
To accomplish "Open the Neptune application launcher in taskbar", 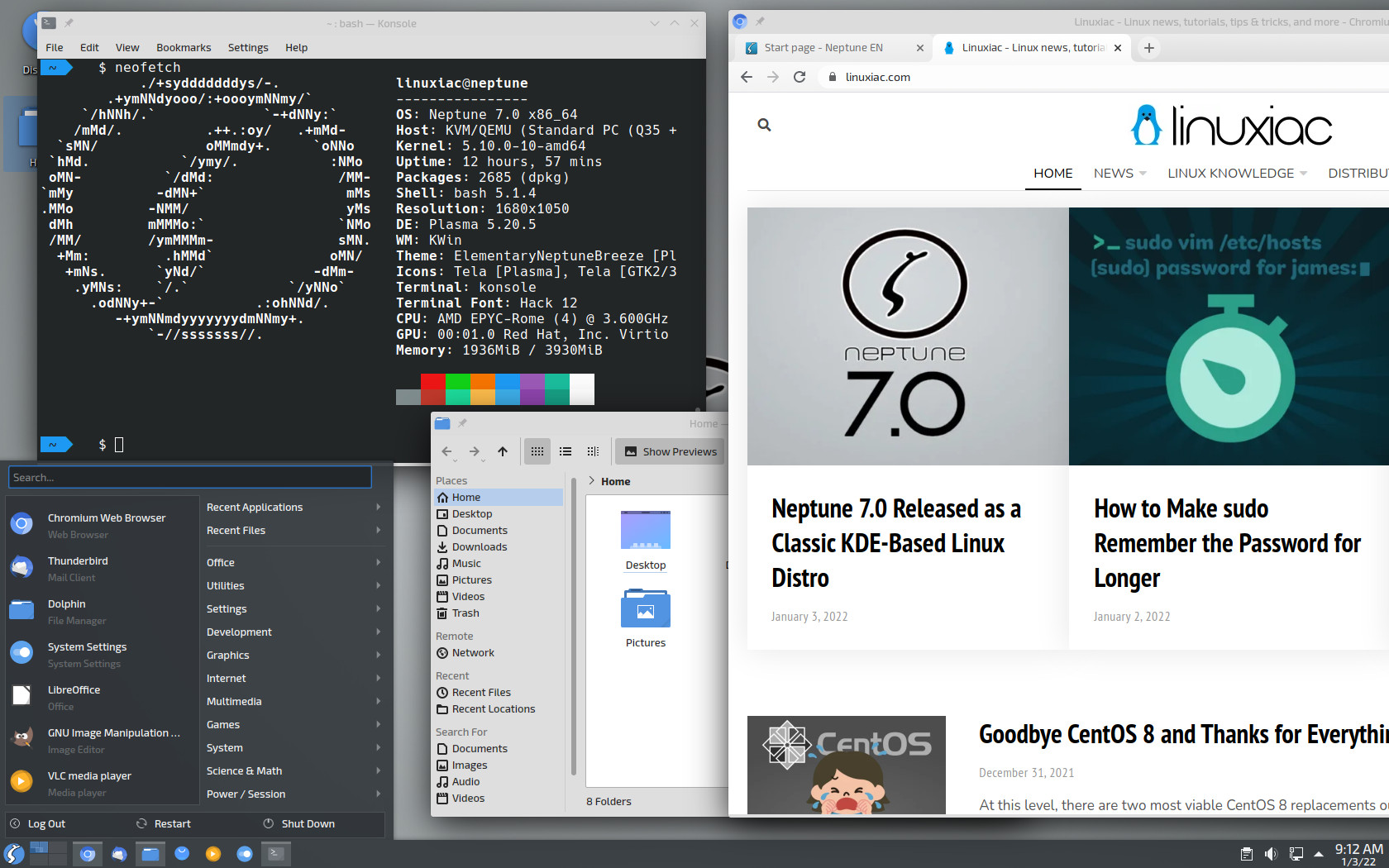I will point(14,854).
